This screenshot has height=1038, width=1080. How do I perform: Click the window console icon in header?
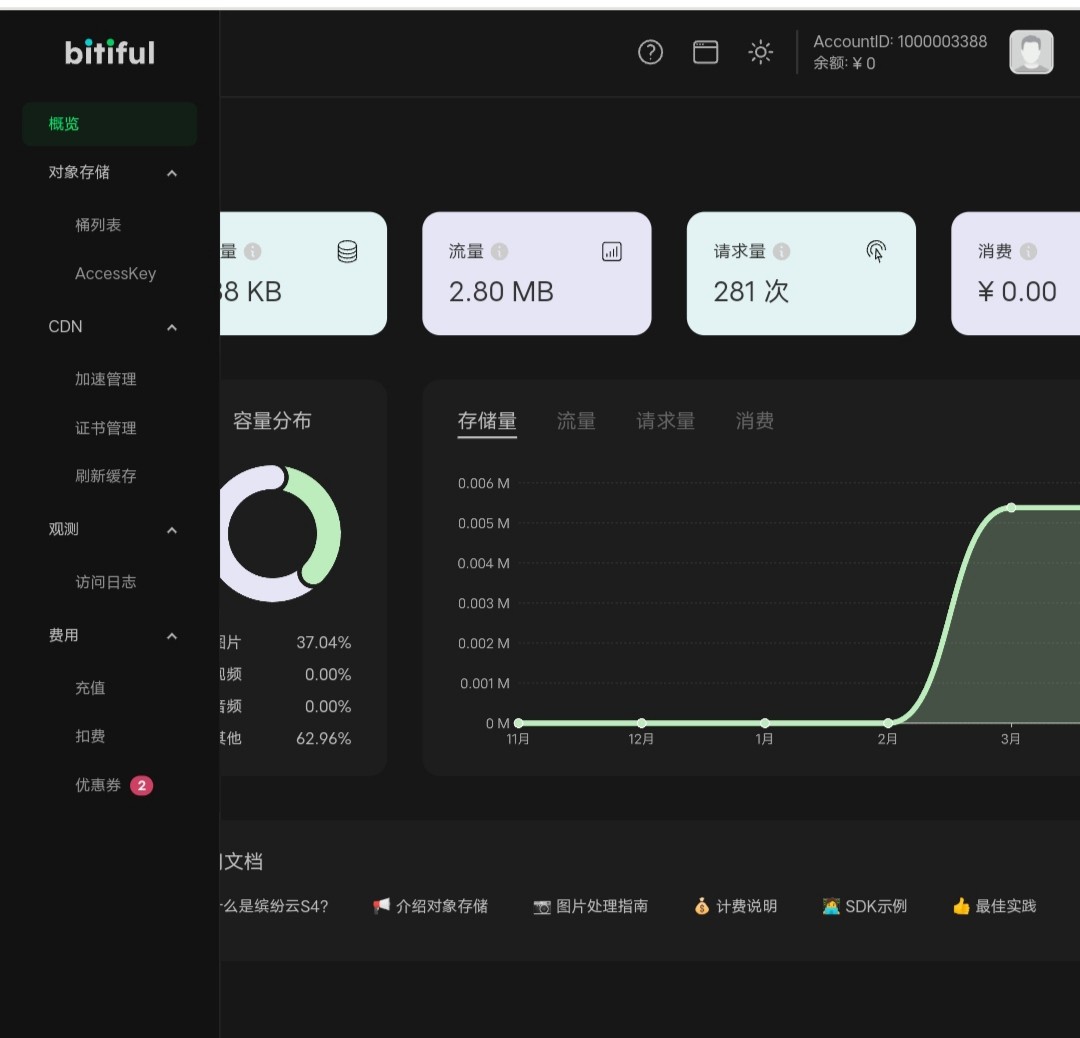[705, 52]
